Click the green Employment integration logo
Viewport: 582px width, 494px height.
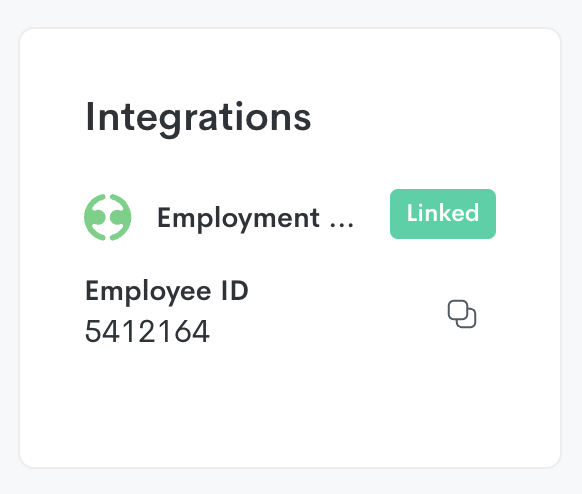108,217
